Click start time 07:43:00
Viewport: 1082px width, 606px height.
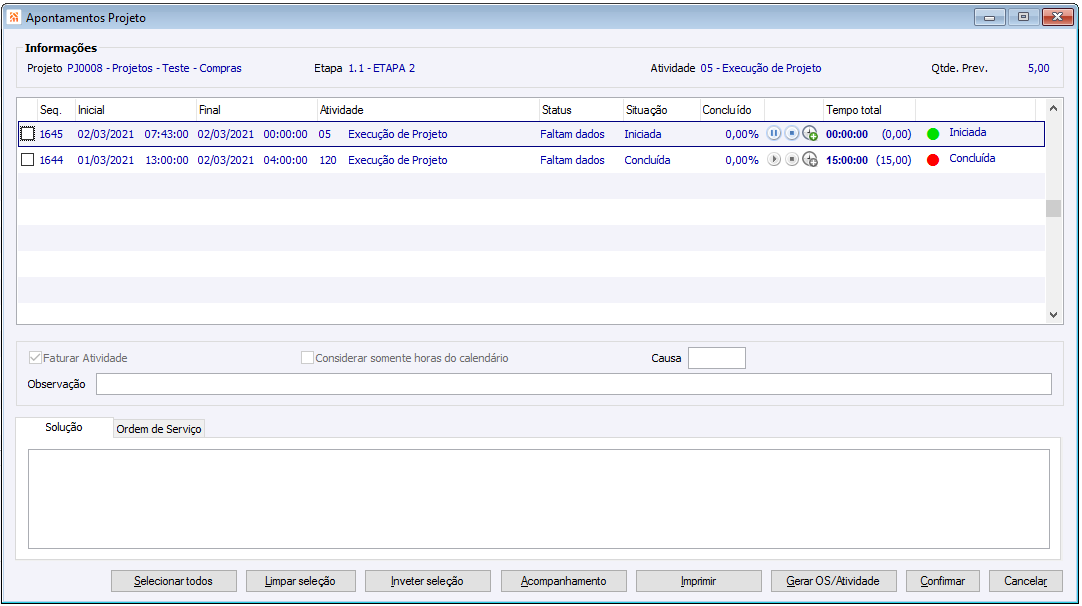(166, 134)
